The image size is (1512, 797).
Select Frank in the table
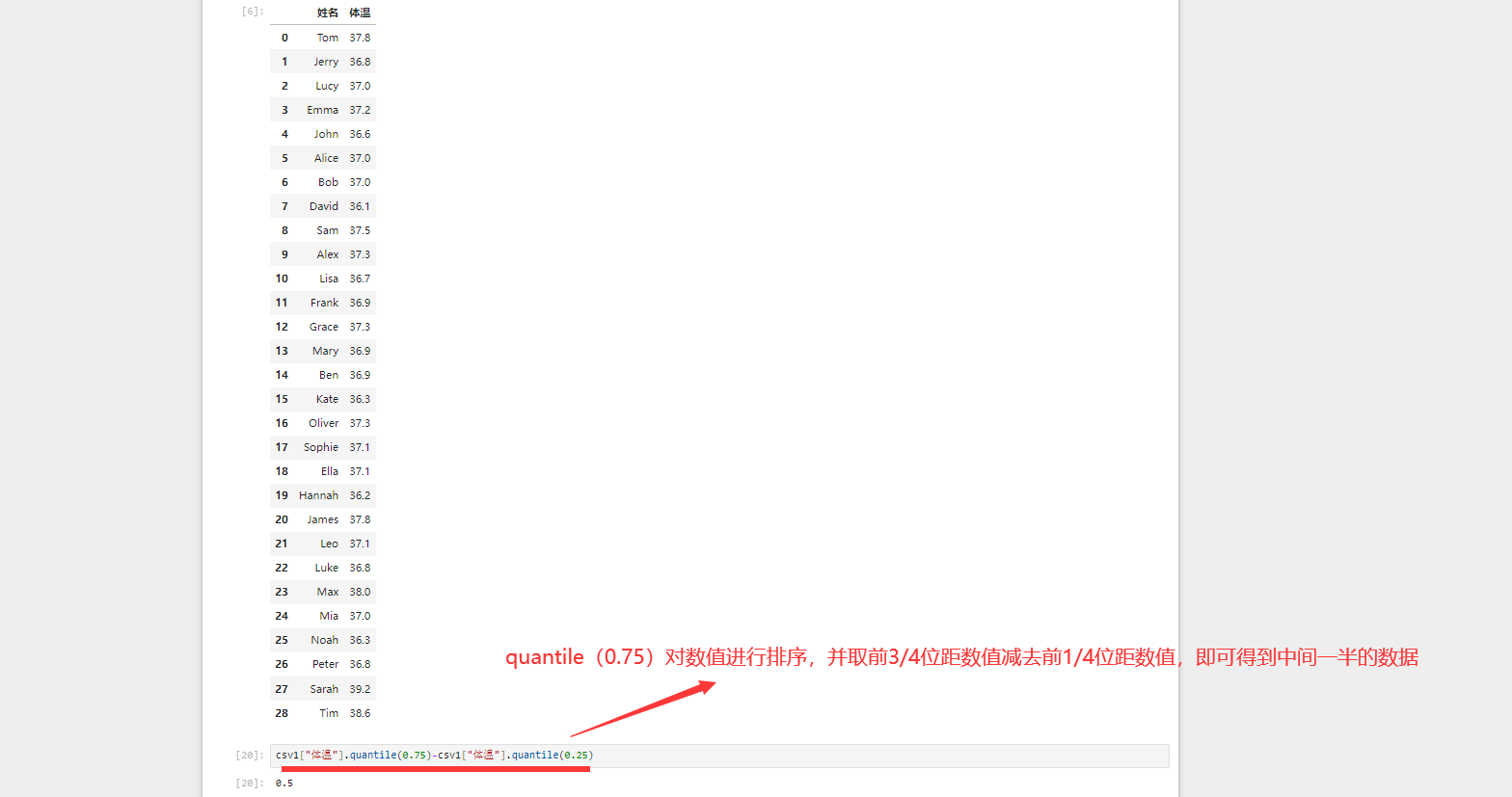point(325,303)
